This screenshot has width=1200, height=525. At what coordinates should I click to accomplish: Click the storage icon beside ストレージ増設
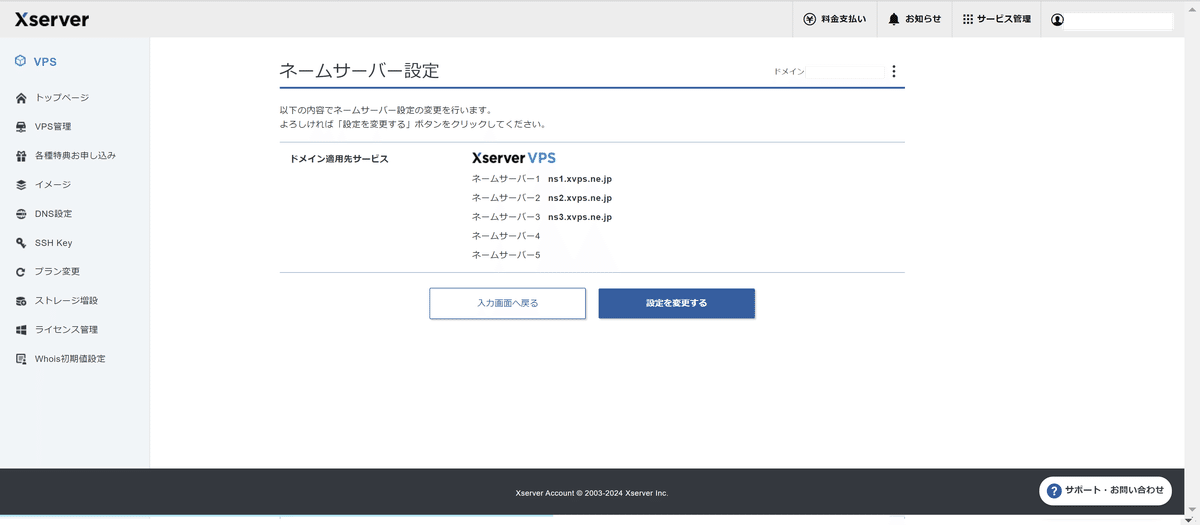coord(21,301)
